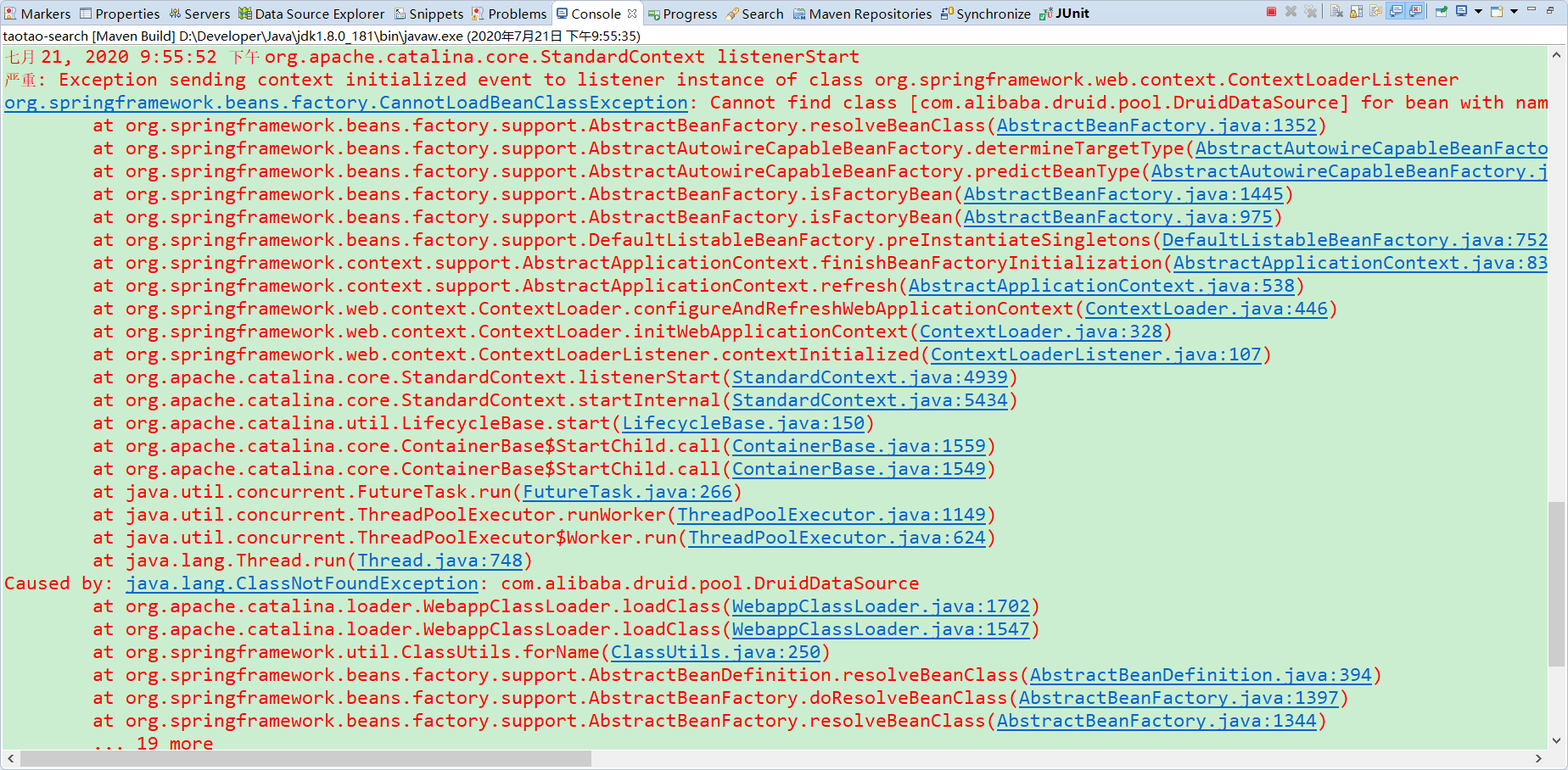
Task: Clear the console output
Action: (1336, 12)
